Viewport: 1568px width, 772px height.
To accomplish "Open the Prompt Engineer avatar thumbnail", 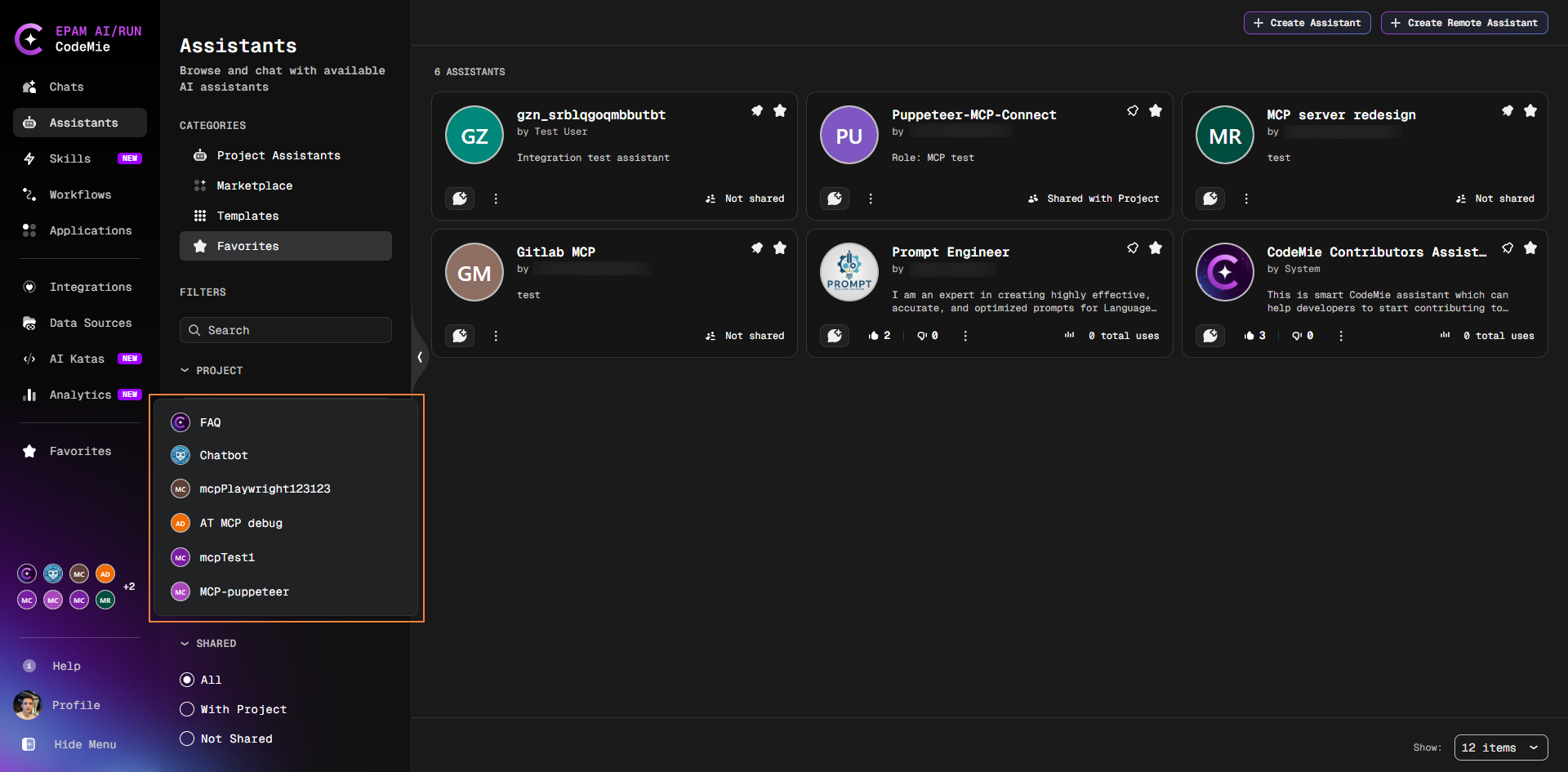I will pos(849,272).
